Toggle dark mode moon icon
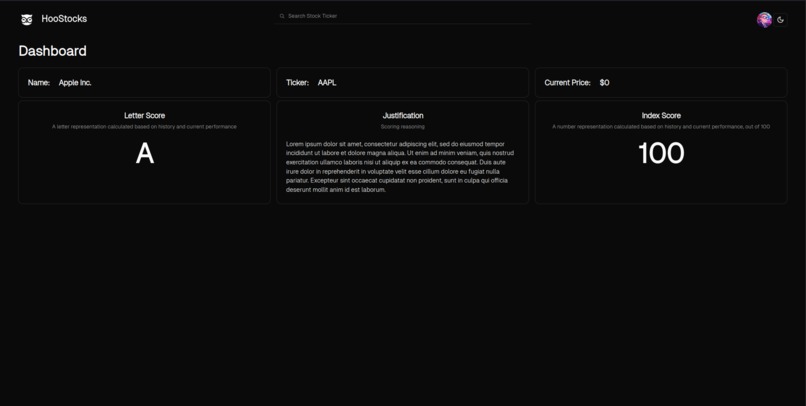The height and width of the screenshot is (406, 806). point(780,20)
